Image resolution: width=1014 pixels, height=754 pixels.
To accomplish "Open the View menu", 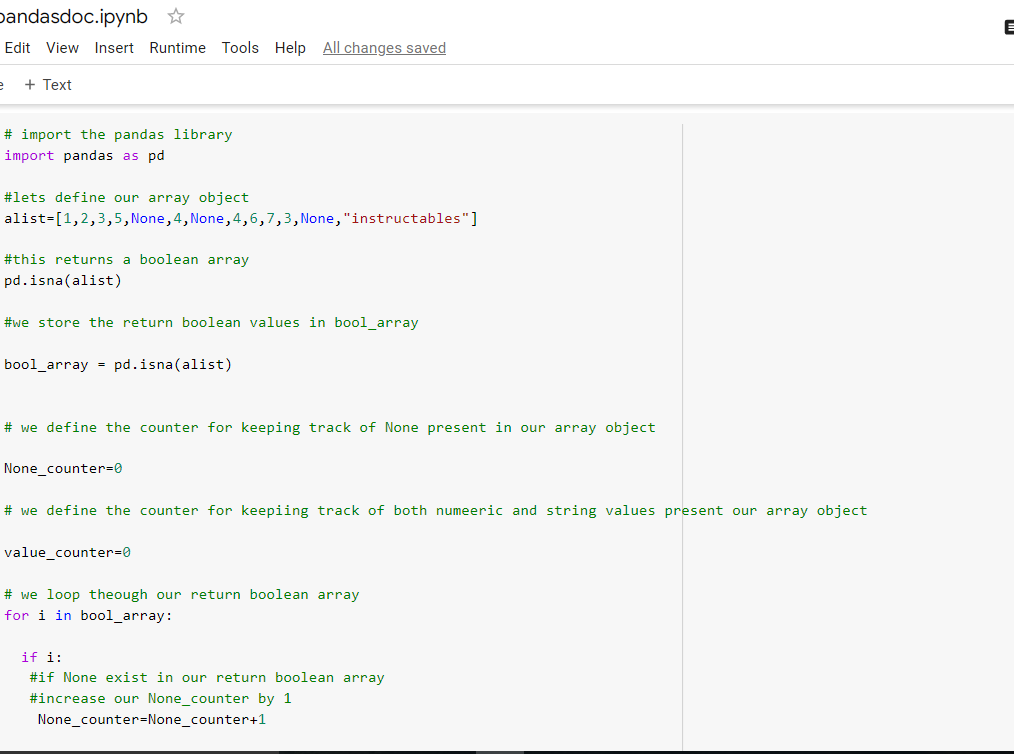I will [x=62, y=48].
